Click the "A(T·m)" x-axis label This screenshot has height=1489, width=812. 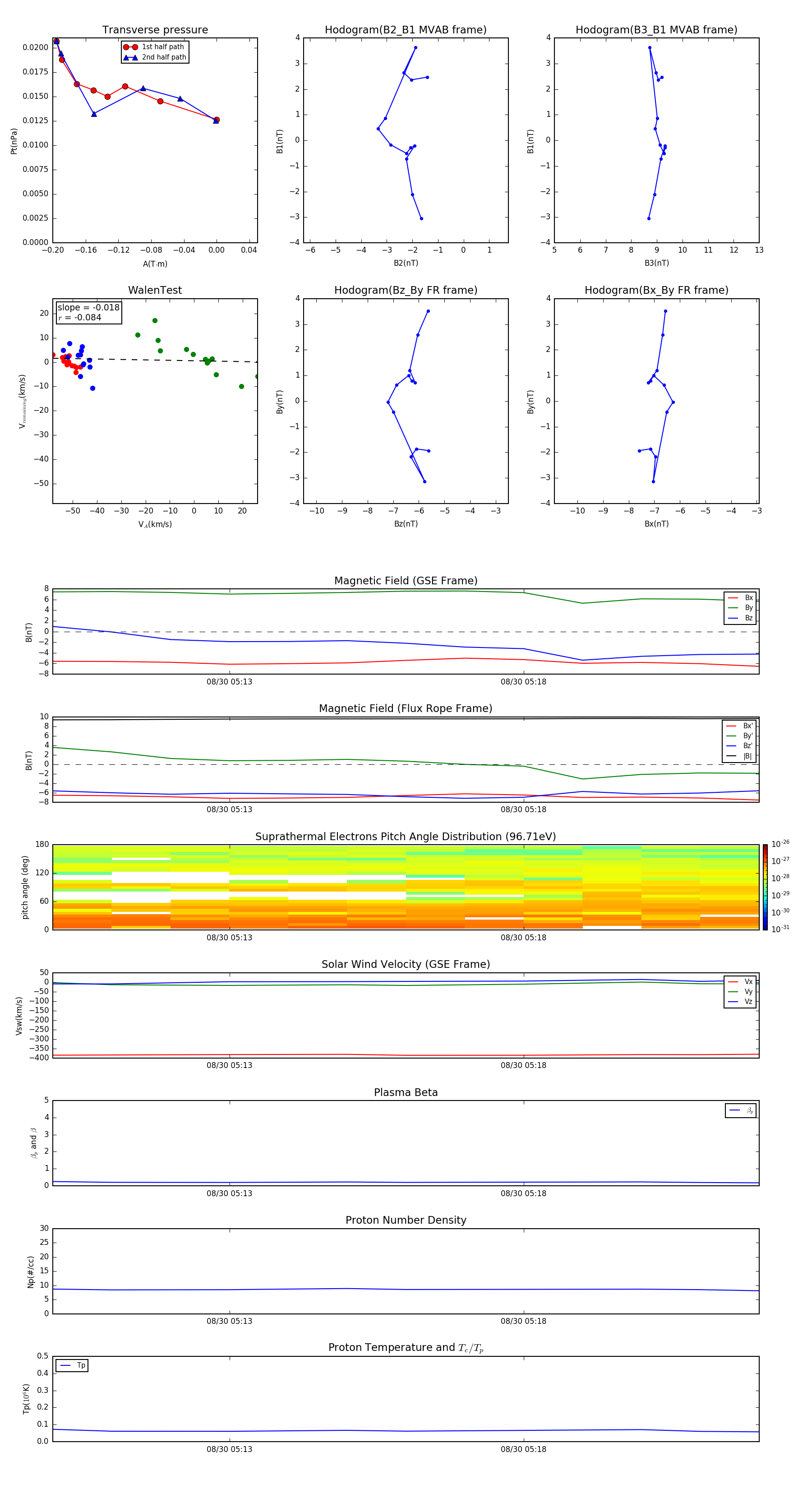155,264
